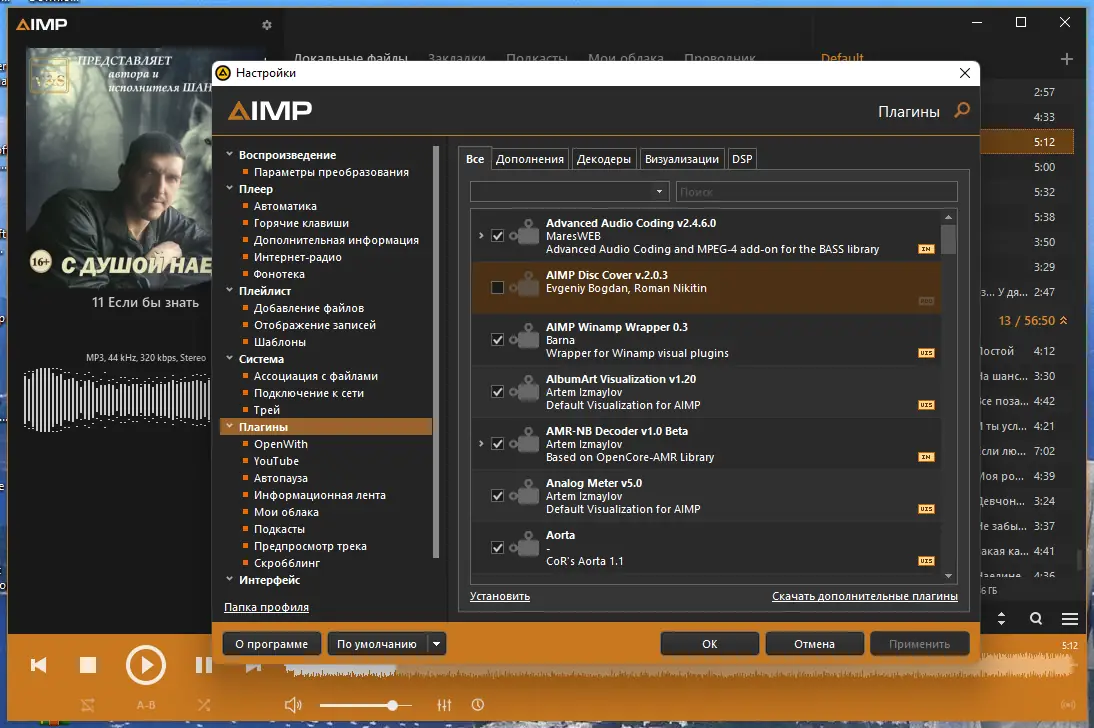Switch to the Декодеры tab
This screenshot has height=728, width=1094.
(x=604, y=159)
